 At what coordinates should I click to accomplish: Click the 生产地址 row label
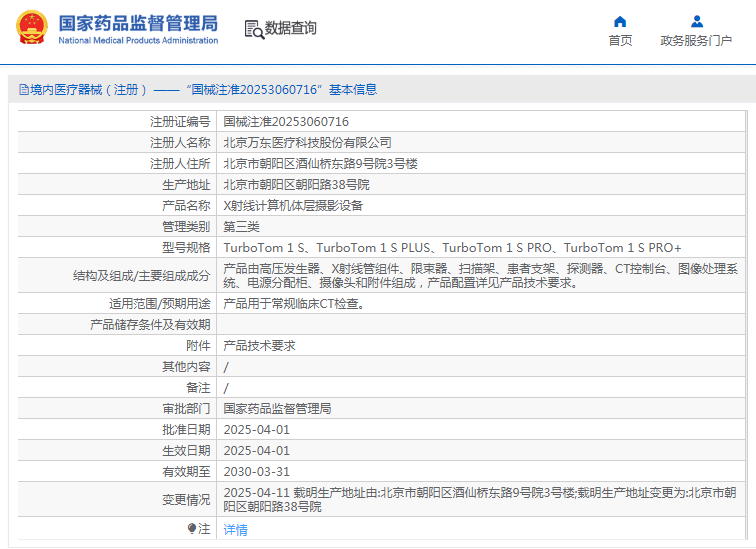pos(186,185)
